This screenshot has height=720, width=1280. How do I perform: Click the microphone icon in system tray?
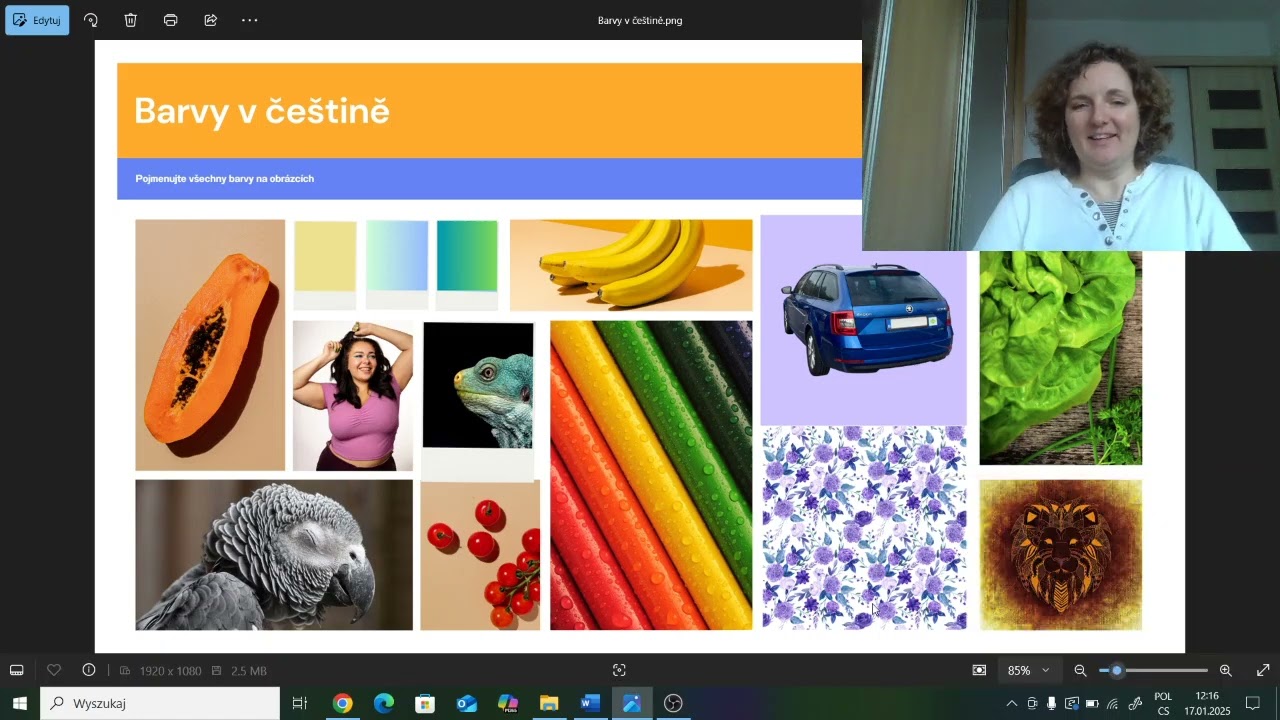(1051, 703)
